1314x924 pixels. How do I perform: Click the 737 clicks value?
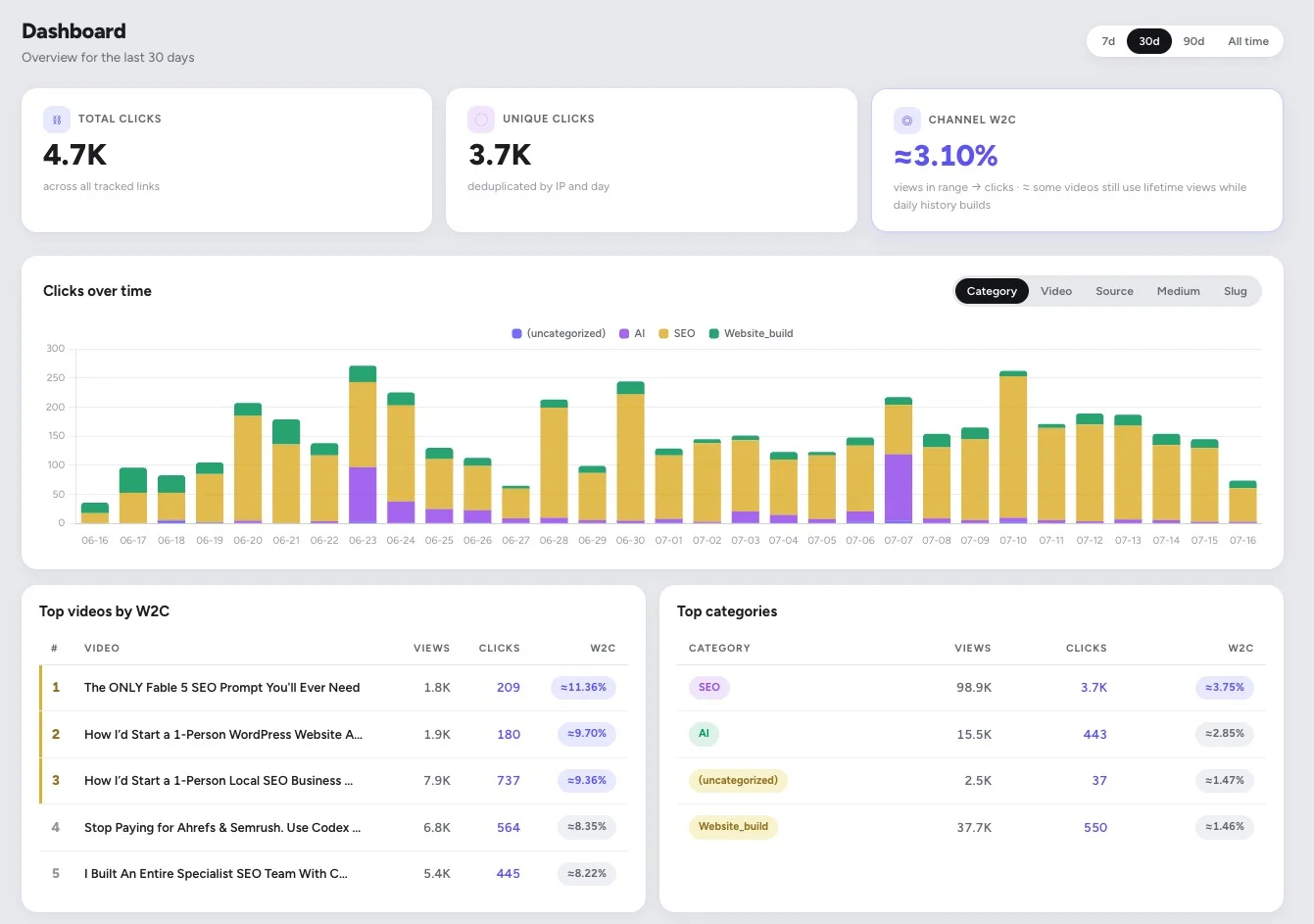pos(509,781)
